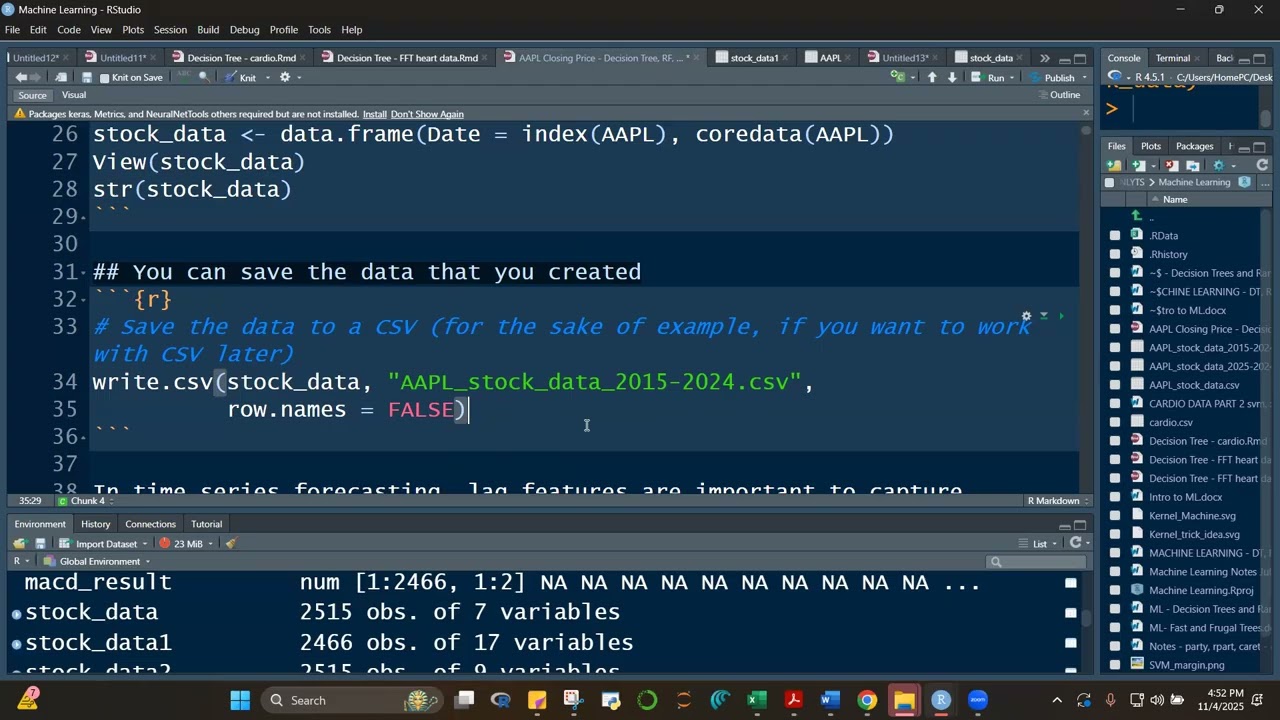Tick the checkbox for Kernel_Machine.svg

point(1115,516)
